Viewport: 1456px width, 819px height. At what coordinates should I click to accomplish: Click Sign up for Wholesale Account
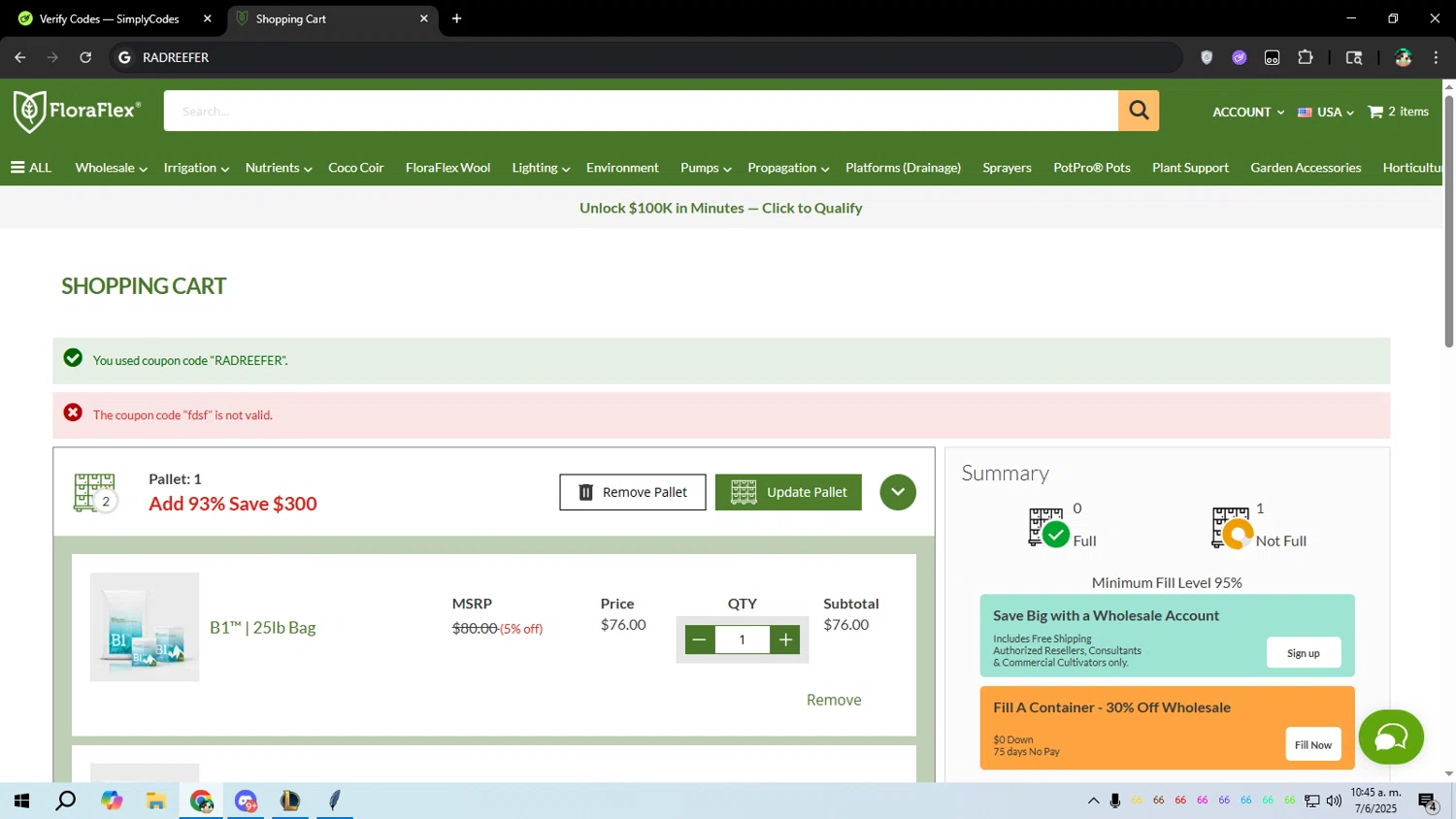pyautogui.click(x=1304, y=653)
